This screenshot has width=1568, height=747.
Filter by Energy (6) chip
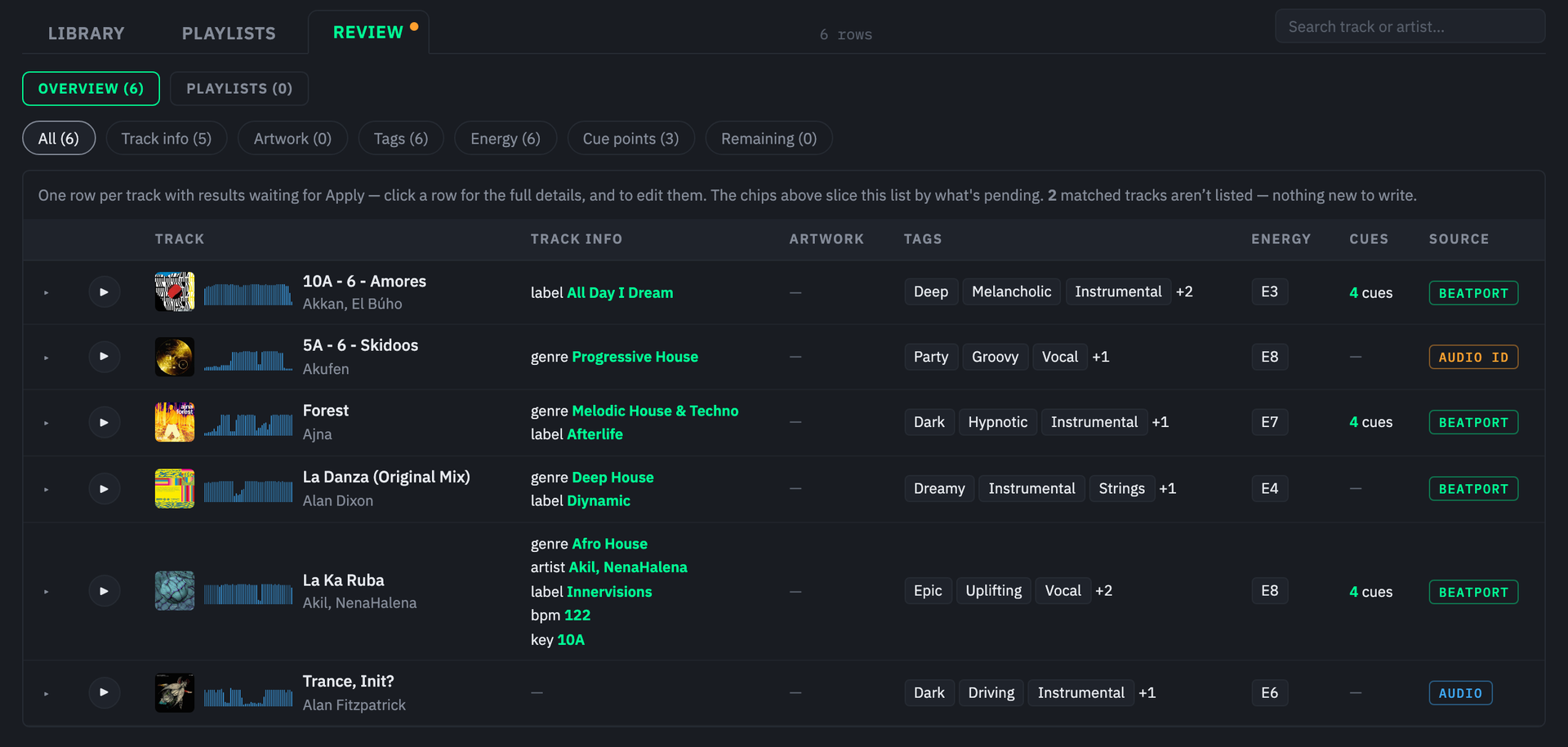(x=506, y=138)
